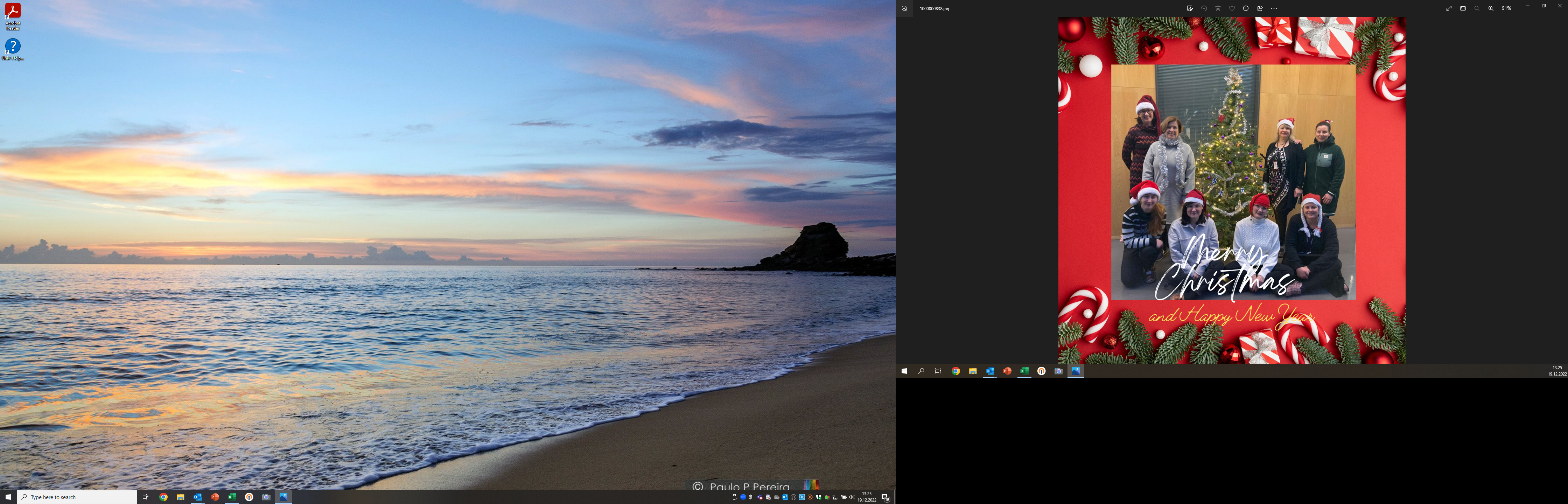This screenshot has width=1568, height=504.
Task: Open the notification center showing 19
Action: point(885,497)
